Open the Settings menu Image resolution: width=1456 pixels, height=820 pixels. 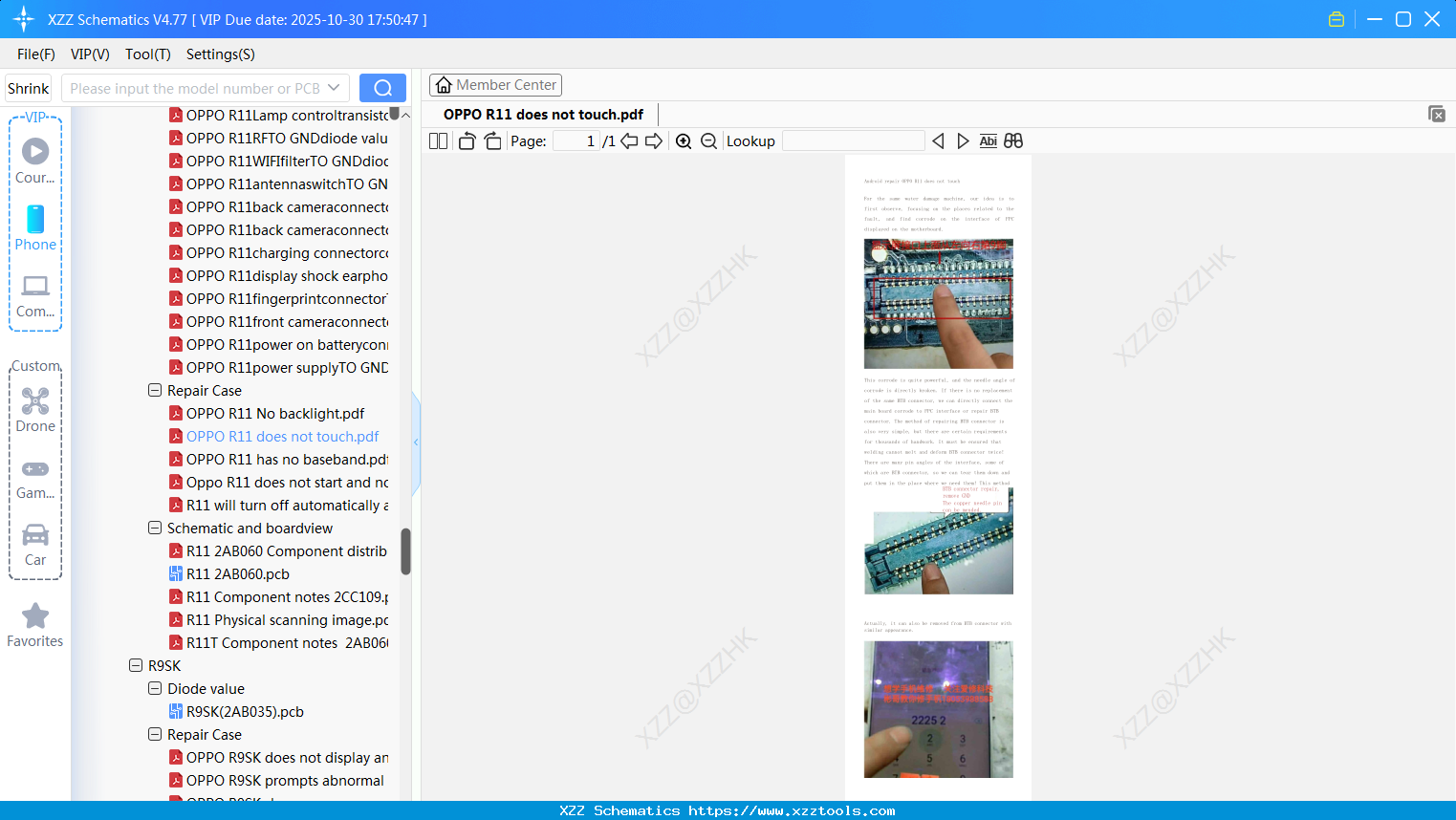221,54
